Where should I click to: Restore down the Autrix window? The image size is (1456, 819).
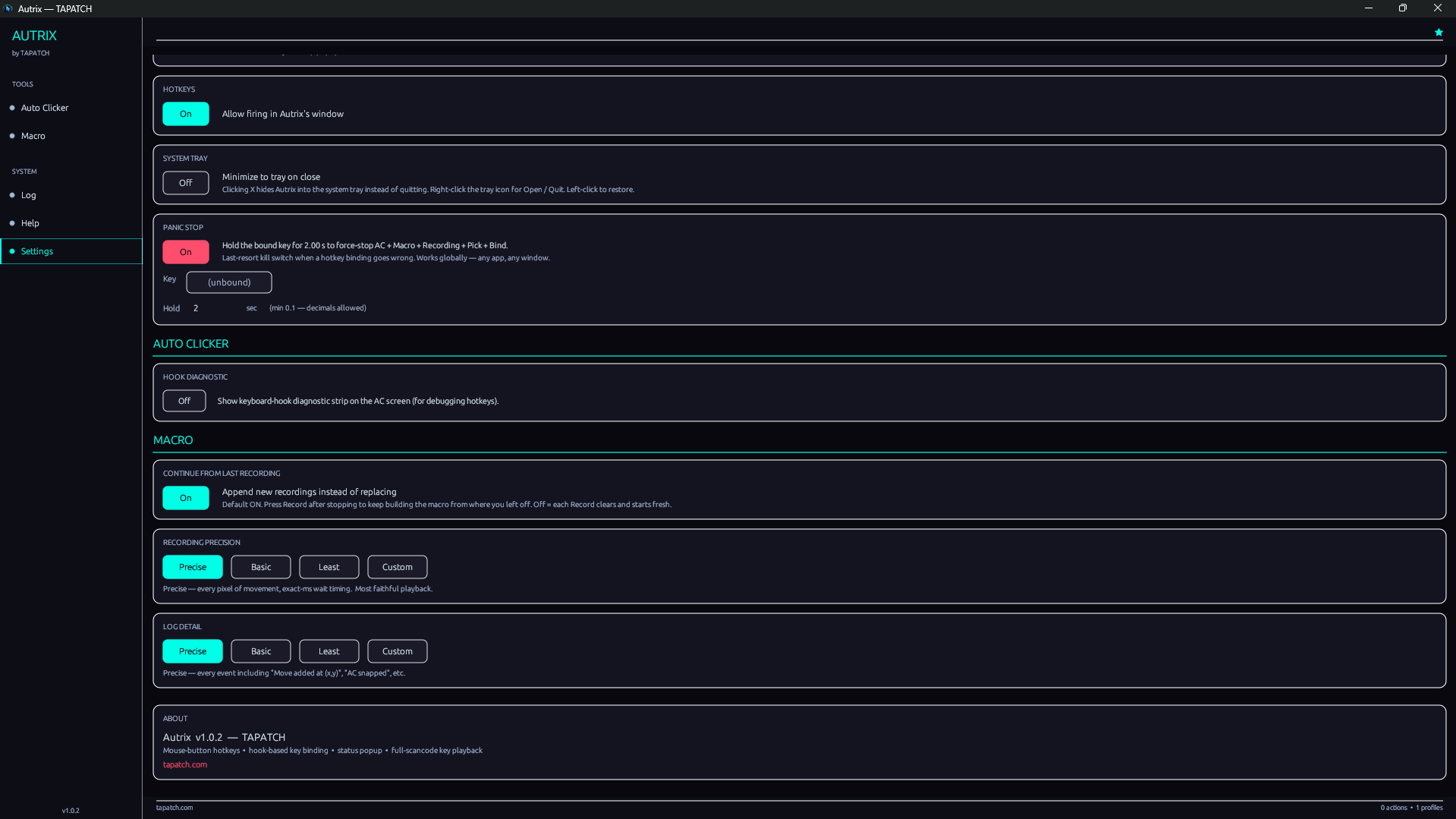pos(1403,8)
